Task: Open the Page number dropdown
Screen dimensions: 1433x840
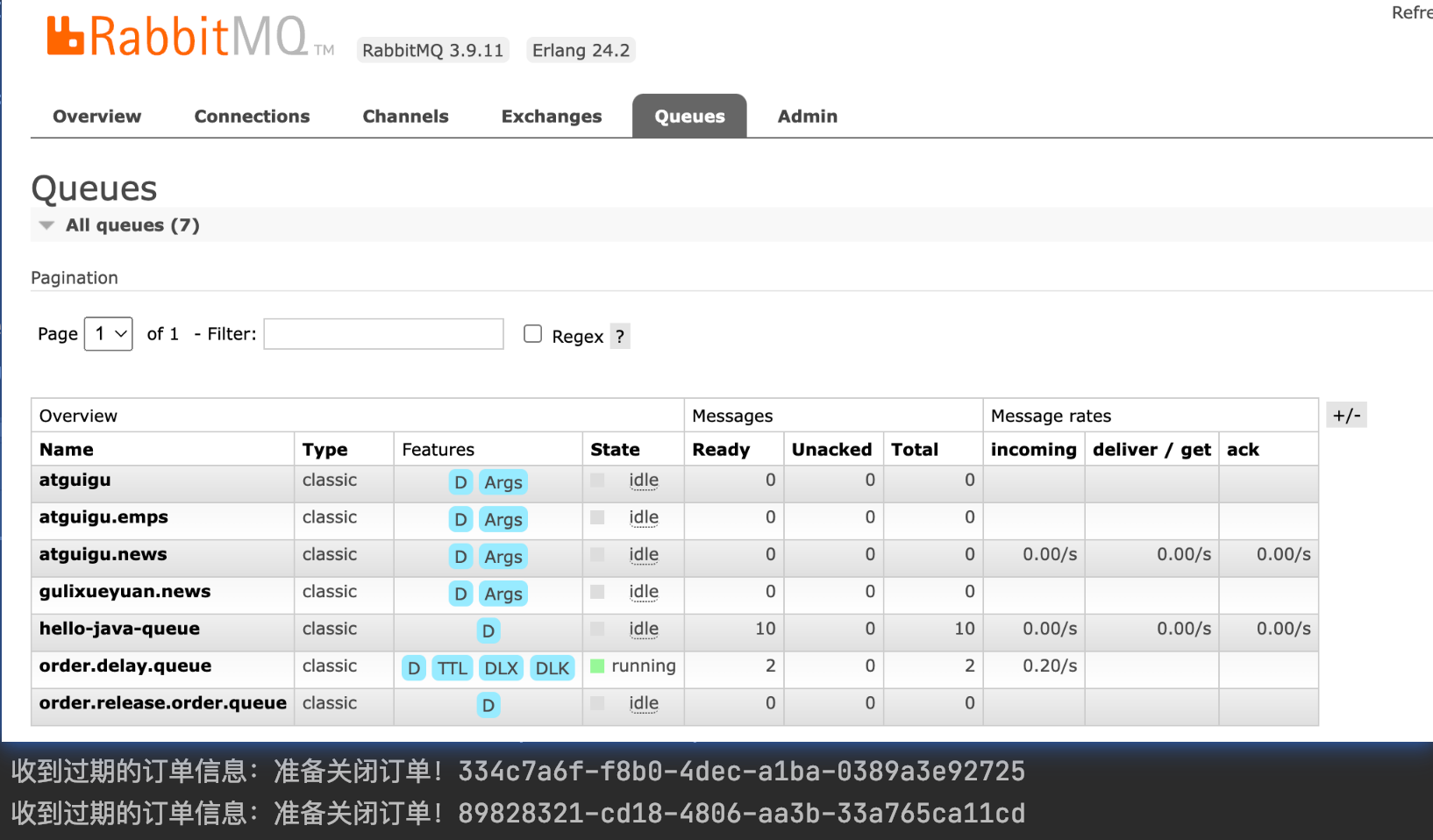Action: (x=109, y=334)
